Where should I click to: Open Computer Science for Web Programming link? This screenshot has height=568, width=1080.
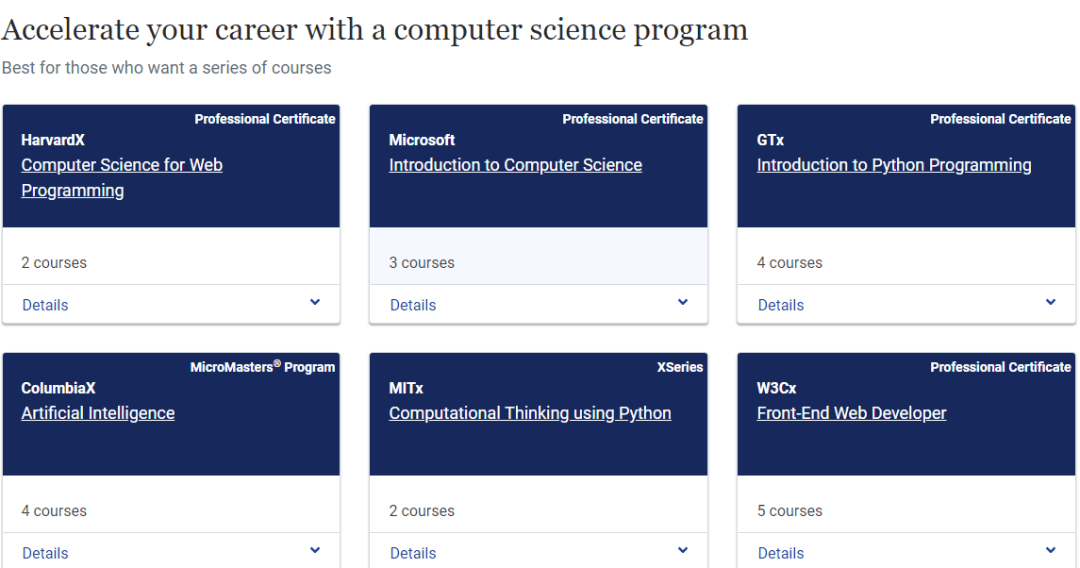[122, 178]
